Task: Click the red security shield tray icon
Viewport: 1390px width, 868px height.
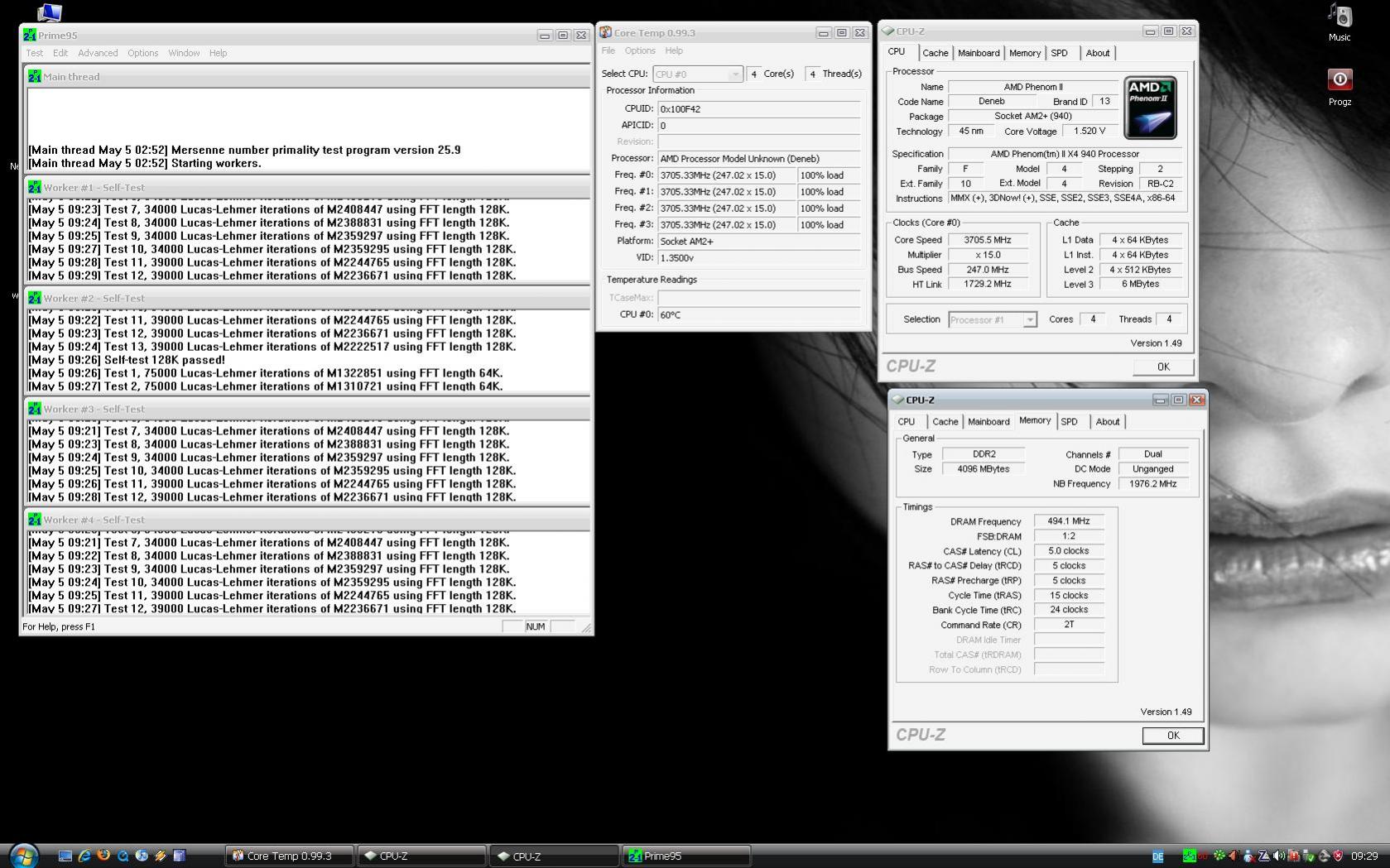Action: pos(1338,856)
